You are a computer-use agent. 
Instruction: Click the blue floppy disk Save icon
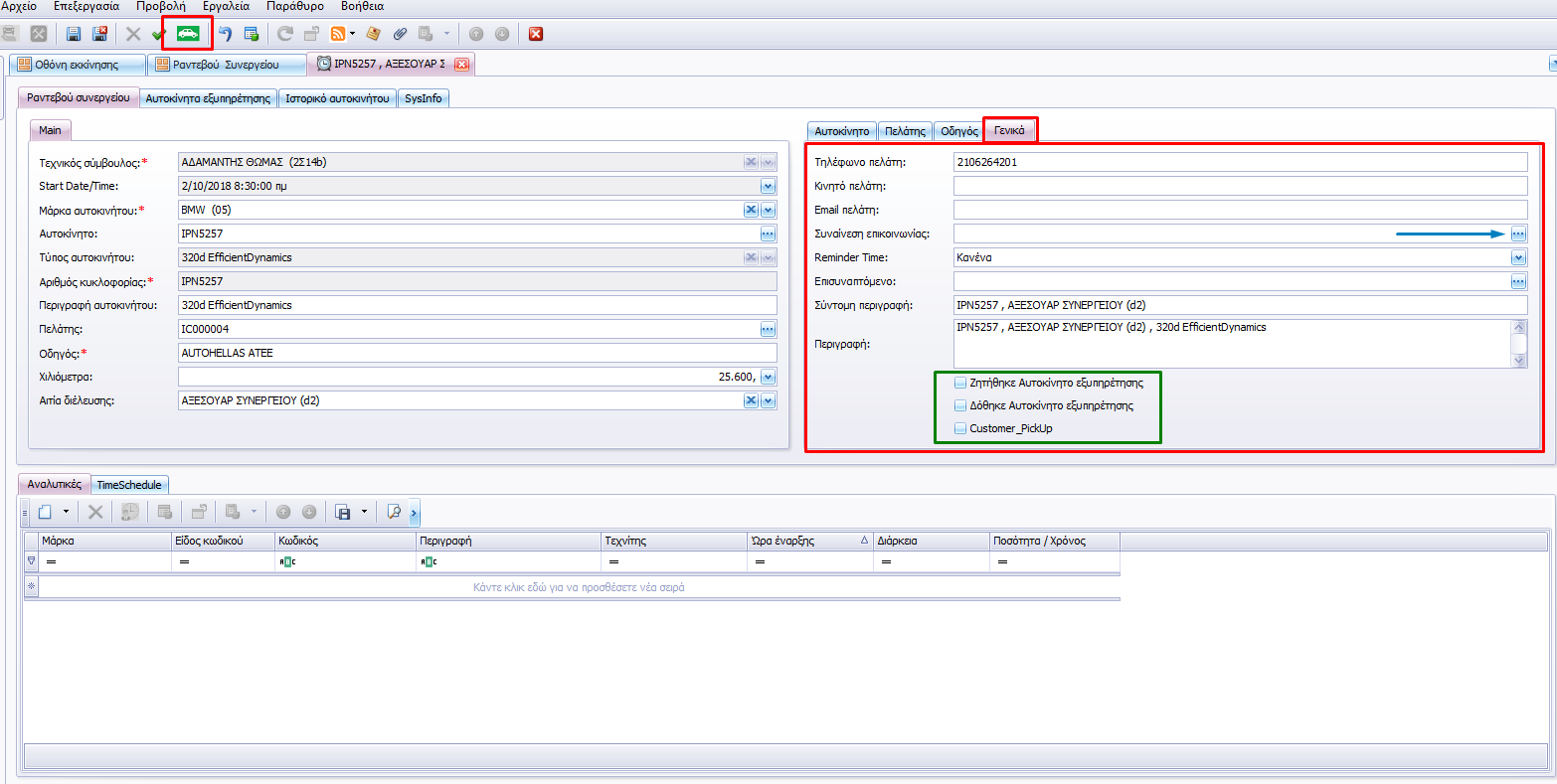pyautogui.click(x=74, y=34)
